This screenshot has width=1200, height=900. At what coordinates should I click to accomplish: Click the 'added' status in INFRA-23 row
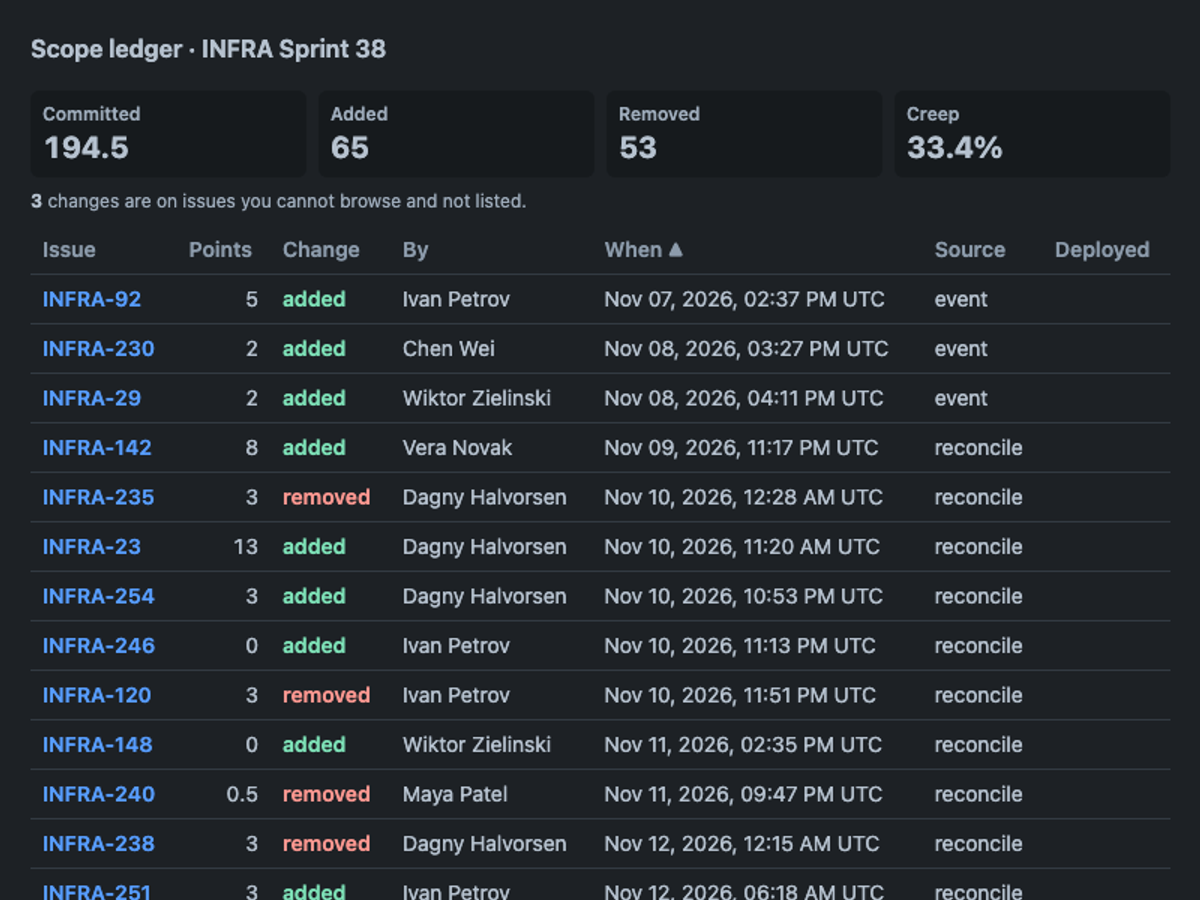314,547
